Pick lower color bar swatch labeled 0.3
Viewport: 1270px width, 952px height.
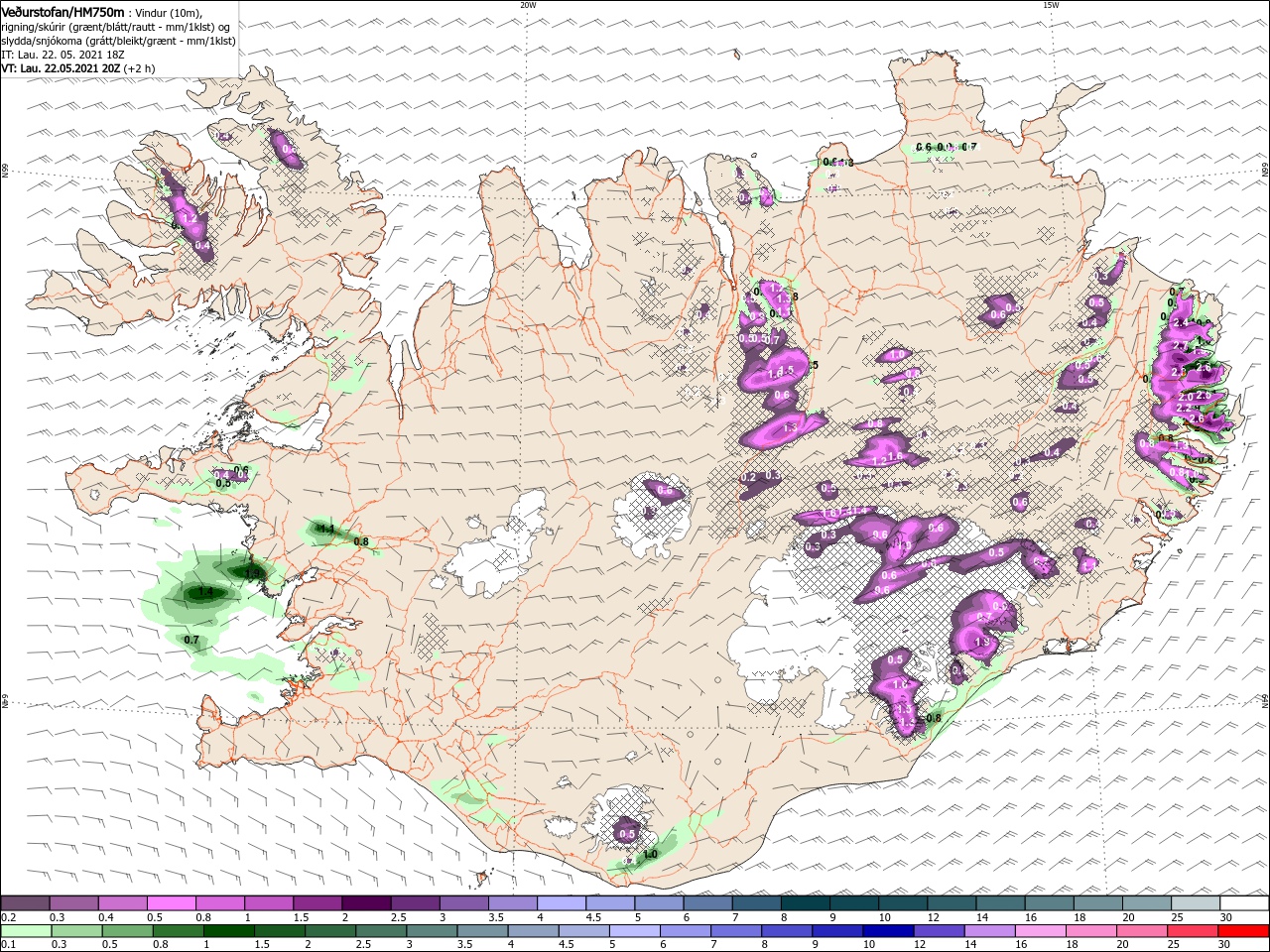(x=77, y=932)
